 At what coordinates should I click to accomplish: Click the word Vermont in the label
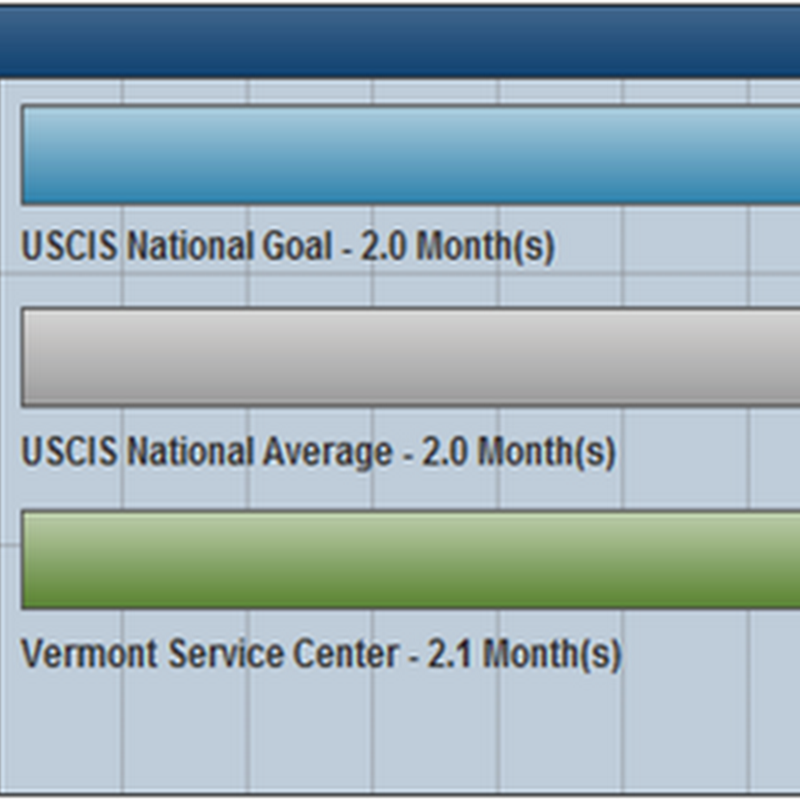[x=89, y=655]
